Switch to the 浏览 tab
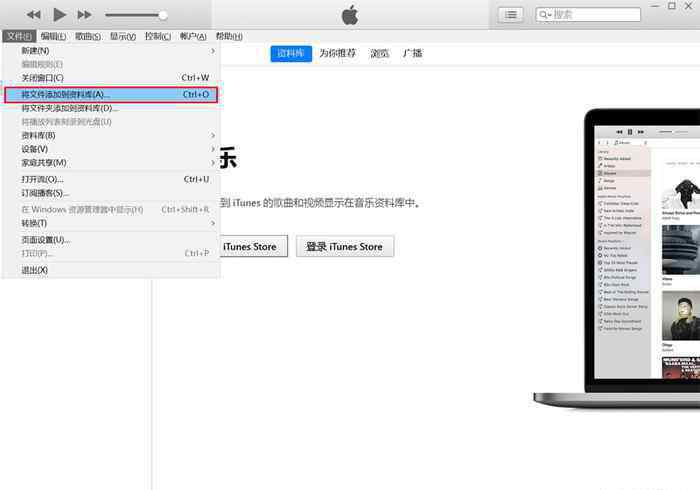Screen dimensions: 700x490 (x=379, y=54)
